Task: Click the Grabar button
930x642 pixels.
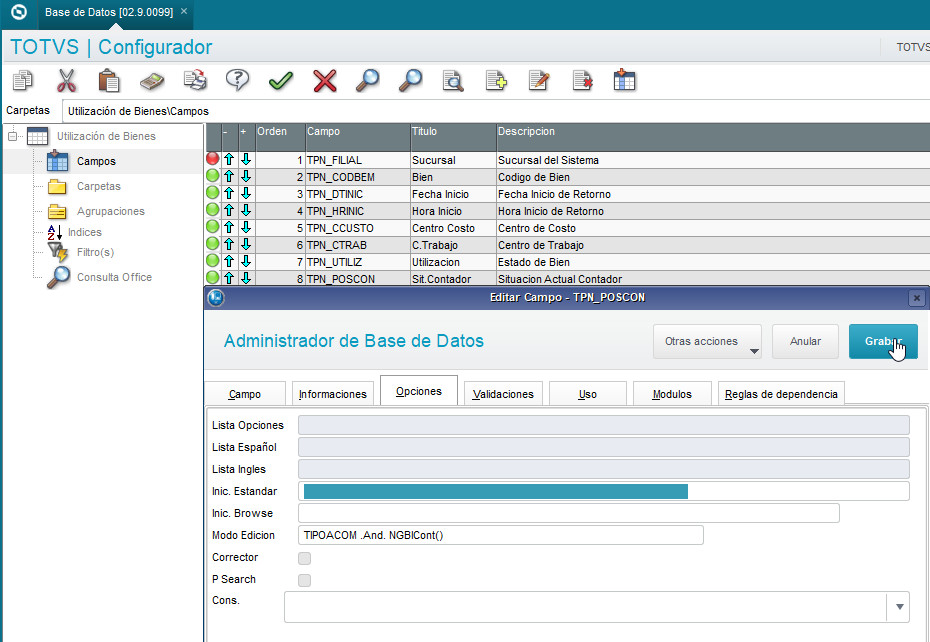Action: pos(883,341)
